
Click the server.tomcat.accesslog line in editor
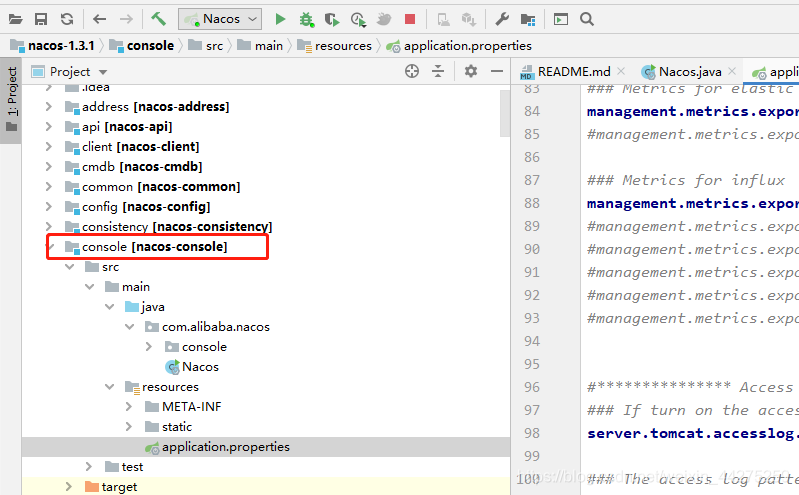[x=693, y=433]
